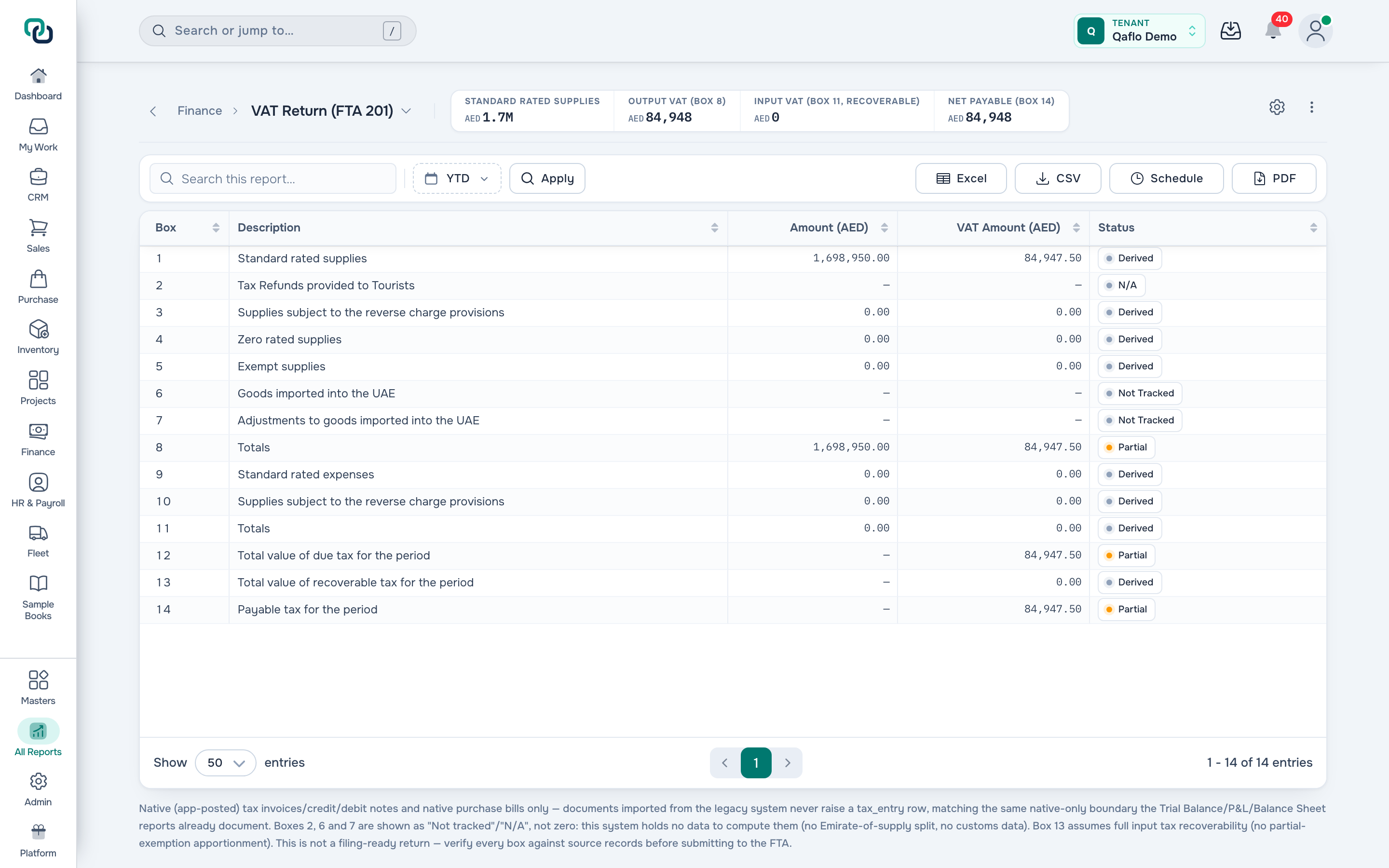
Task: Click the Standard Rated Supplies summary card
Action: click(532, 110)
